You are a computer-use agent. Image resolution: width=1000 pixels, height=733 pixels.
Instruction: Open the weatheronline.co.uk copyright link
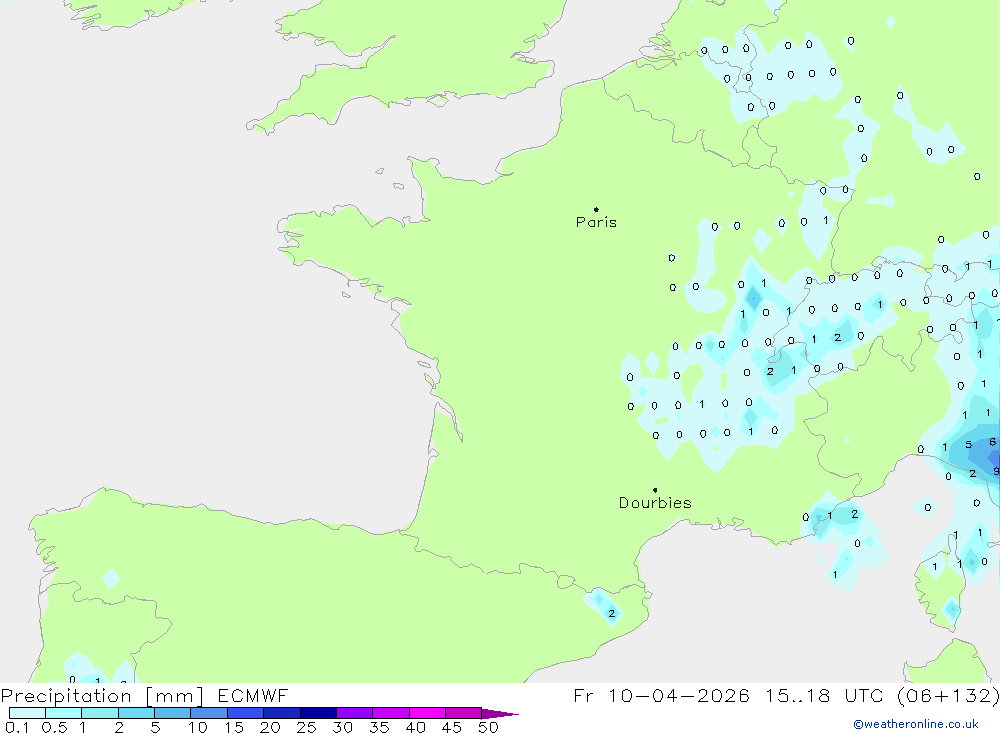click(x=915, y=724)
